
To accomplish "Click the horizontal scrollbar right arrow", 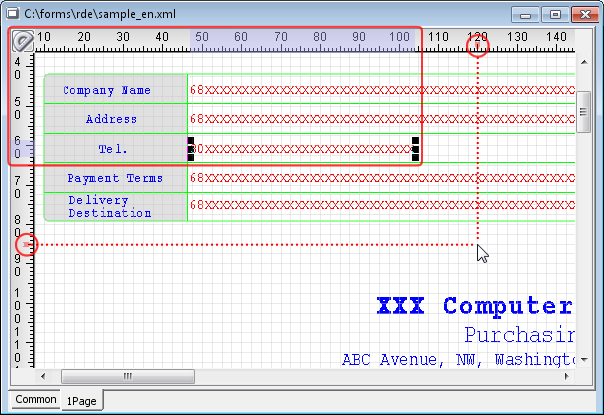I will coord(566,376).
